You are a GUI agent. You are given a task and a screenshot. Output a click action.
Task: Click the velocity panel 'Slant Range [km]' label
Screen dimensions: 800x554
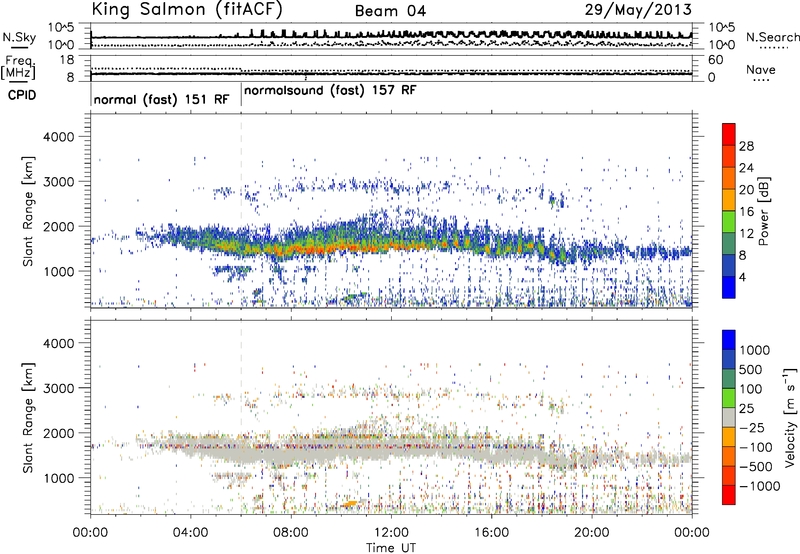(28, 417)
